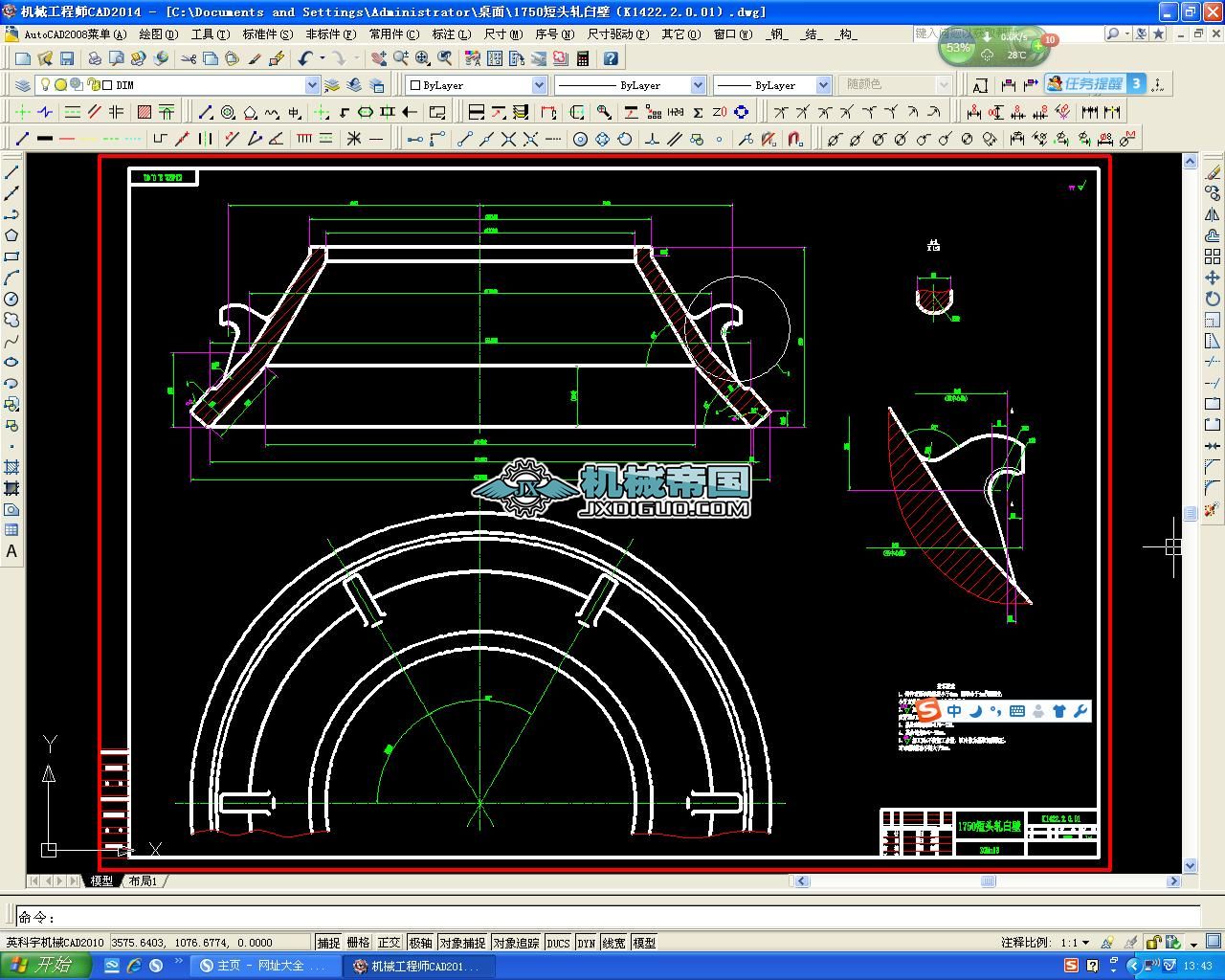Toggle 正交 ortho mode in the status bar
This screenshot has width=1225, height=980.
click(389, 943)
